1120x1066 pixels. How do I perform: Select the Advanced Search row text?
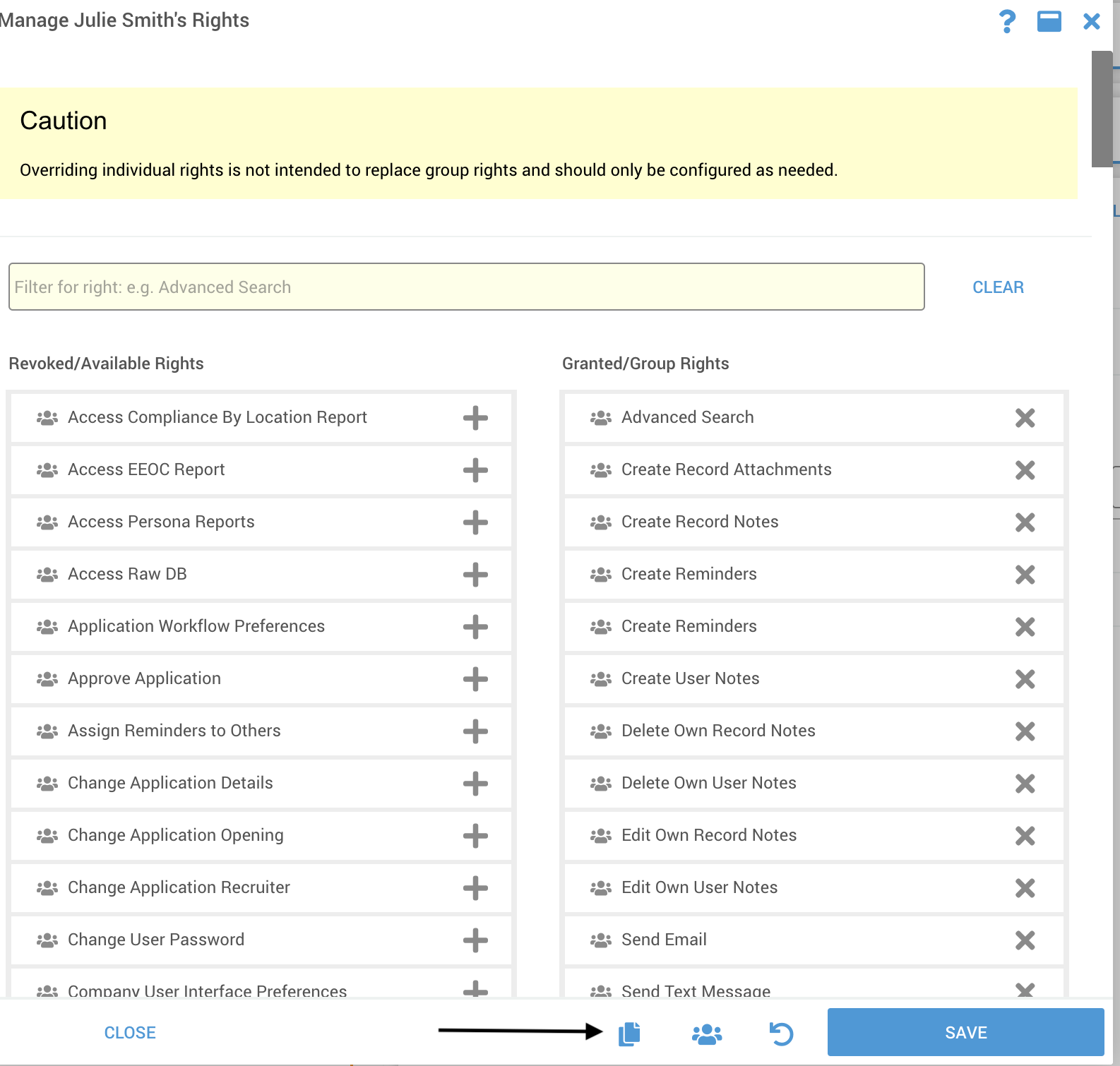pyautogui.click(x=687, y=417)
